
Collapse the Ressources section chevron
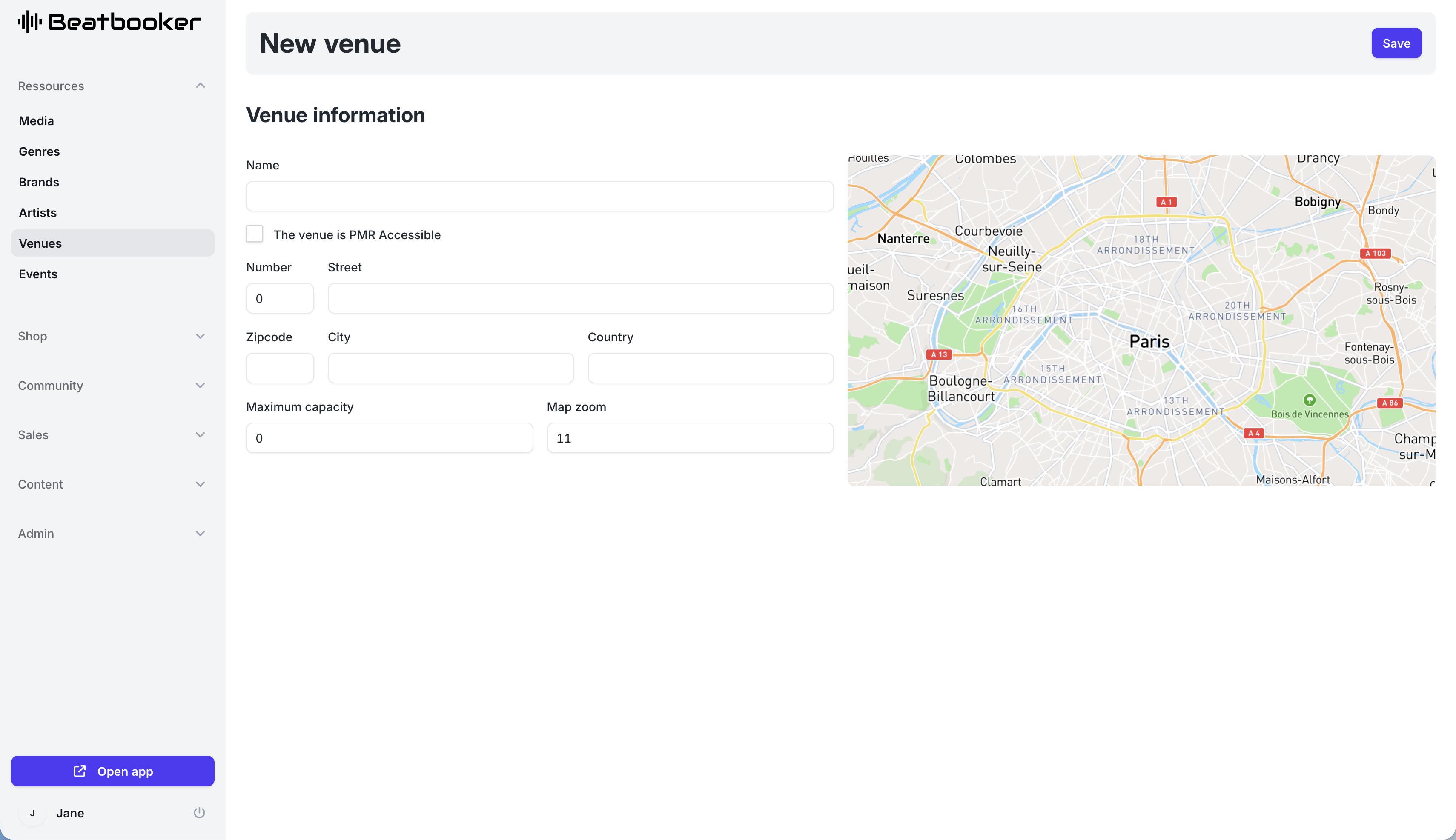[x=200, y=86]
